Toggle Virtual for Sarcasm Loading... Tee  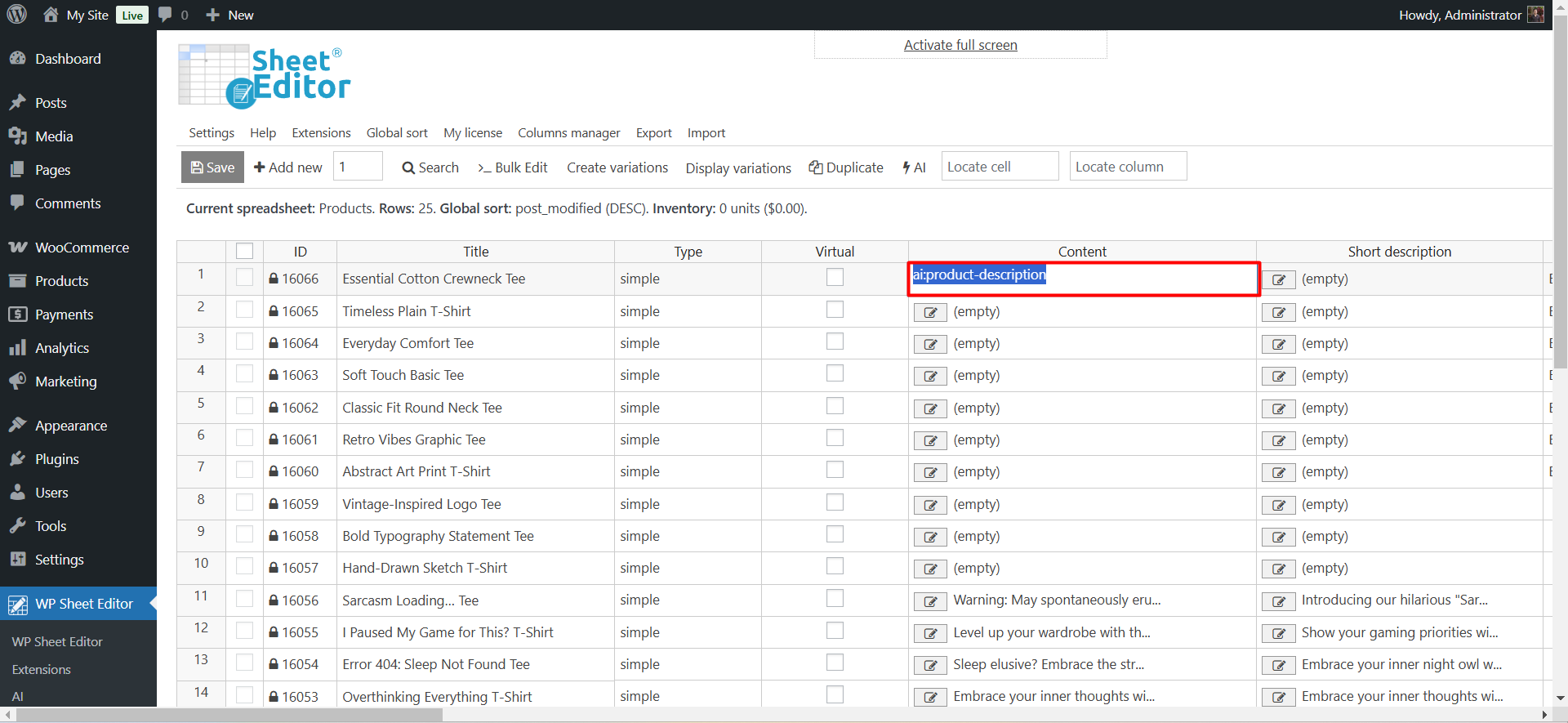pyautogui.click(x=835, y=599)
